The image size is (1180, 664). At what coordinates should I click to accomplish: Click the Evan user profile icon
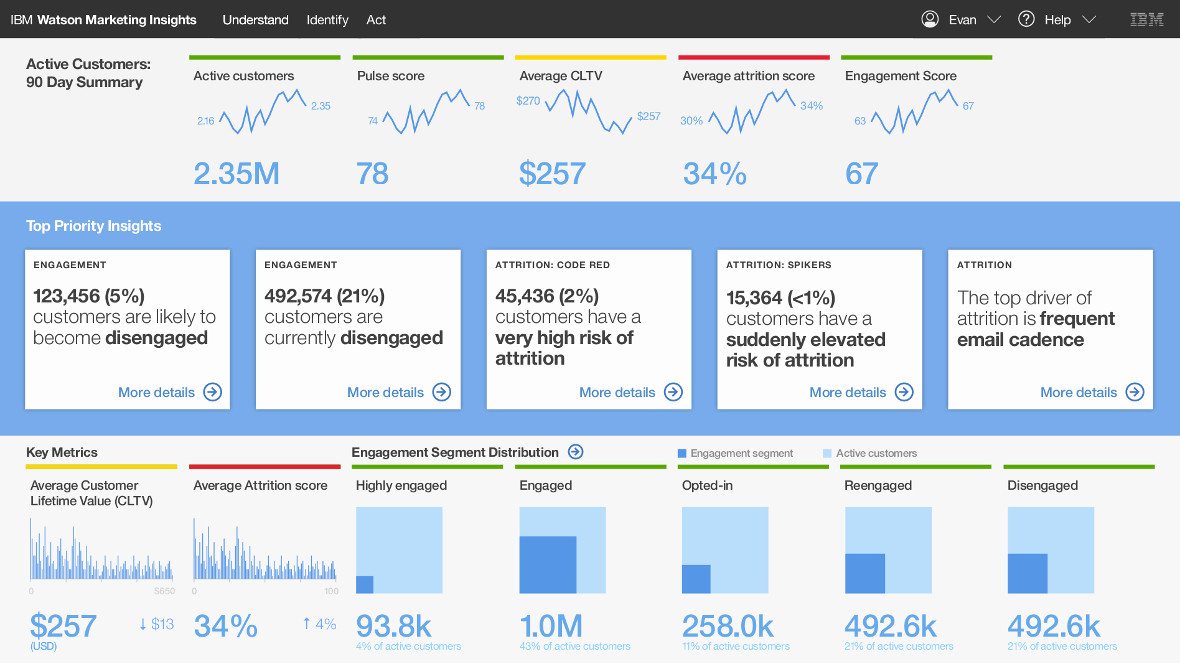[930, 19]
